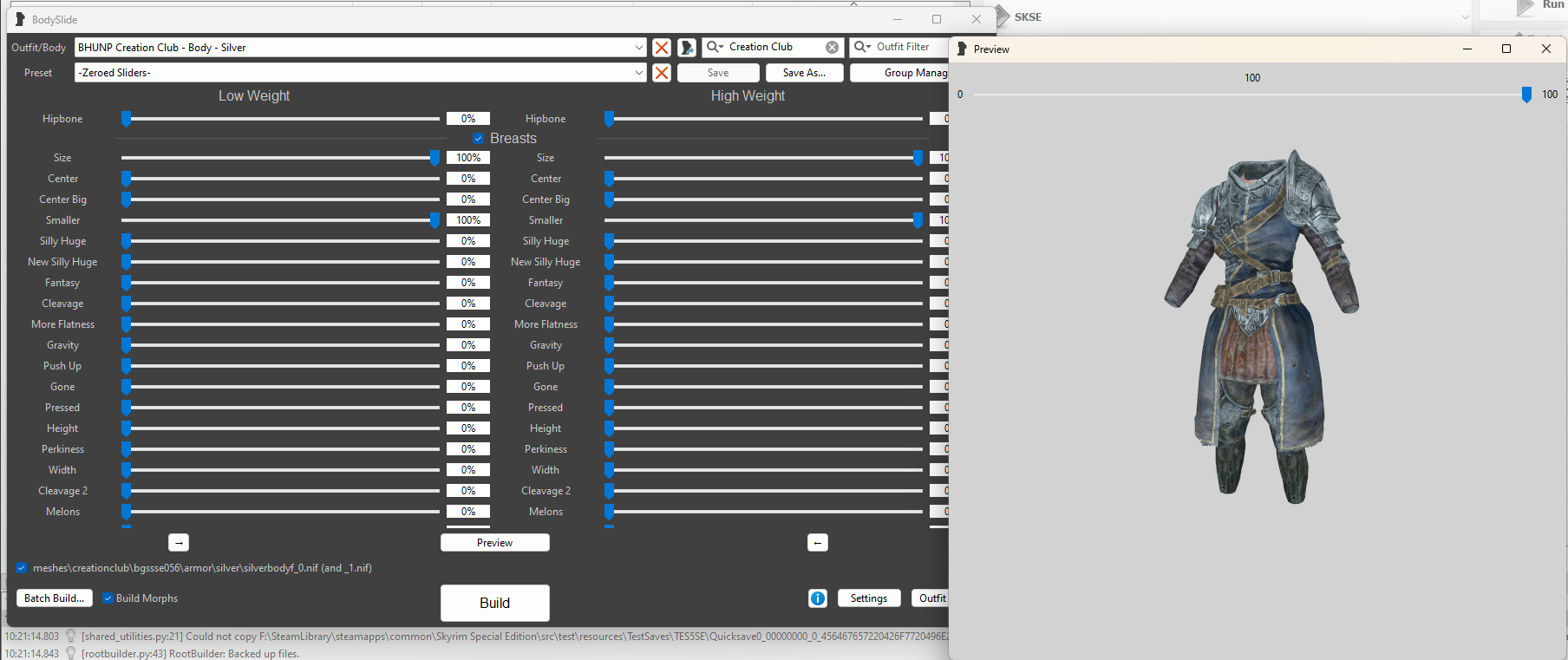Viewport: 1568px width, 660px height.
Task: Click the Low Weight Smaller 100% field
Action: pos(468,220)
